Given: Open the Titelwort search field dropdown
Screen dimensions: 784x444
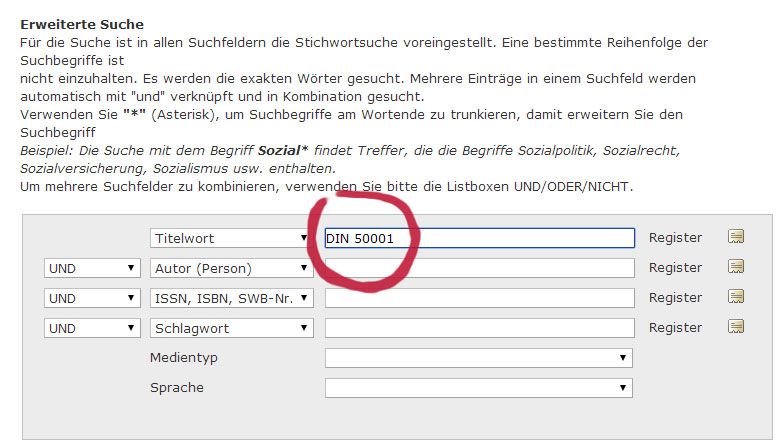Looking at the screenshot, I should [231, 238].
